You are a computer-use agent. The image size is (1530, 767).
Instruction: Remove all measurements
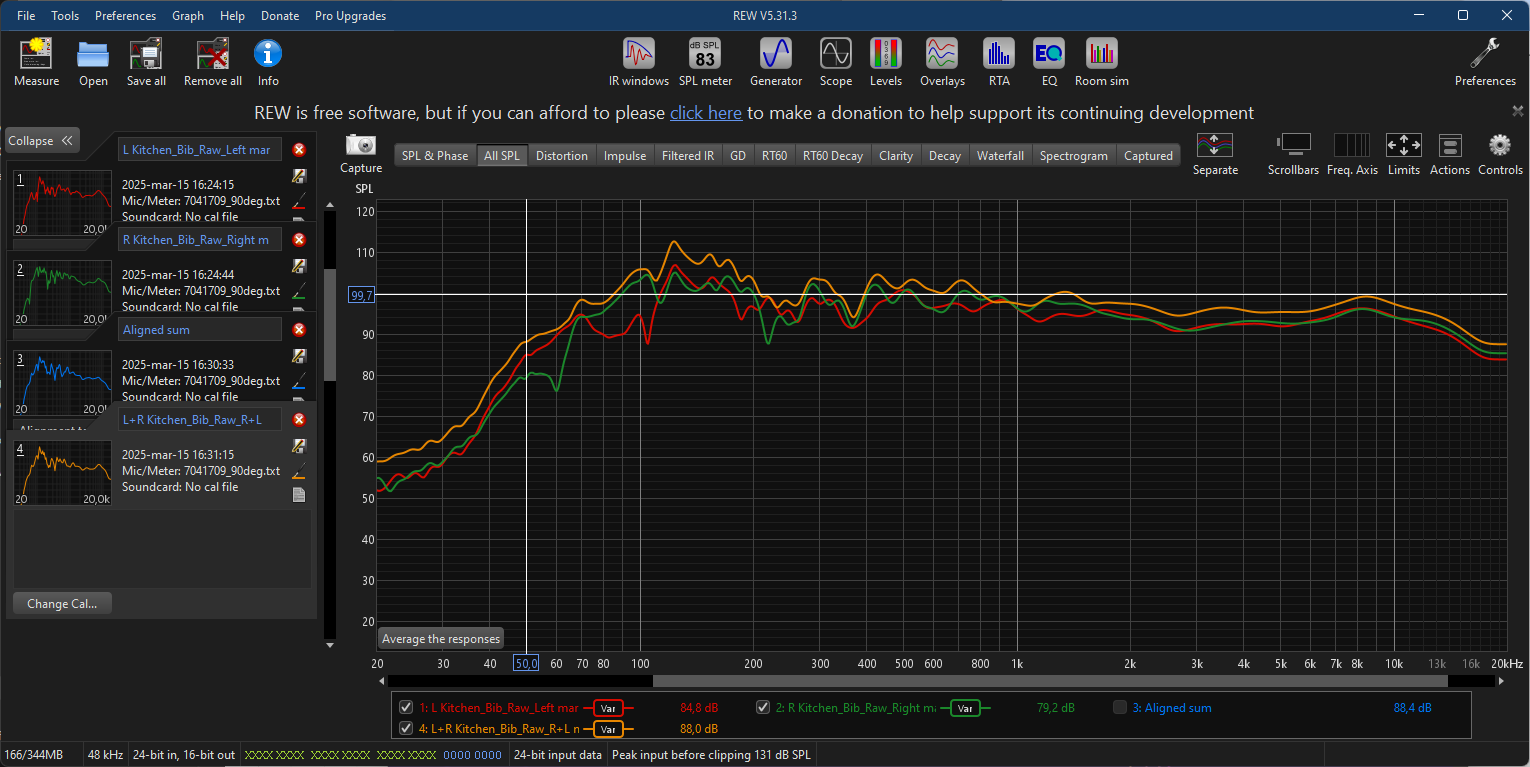213,62
